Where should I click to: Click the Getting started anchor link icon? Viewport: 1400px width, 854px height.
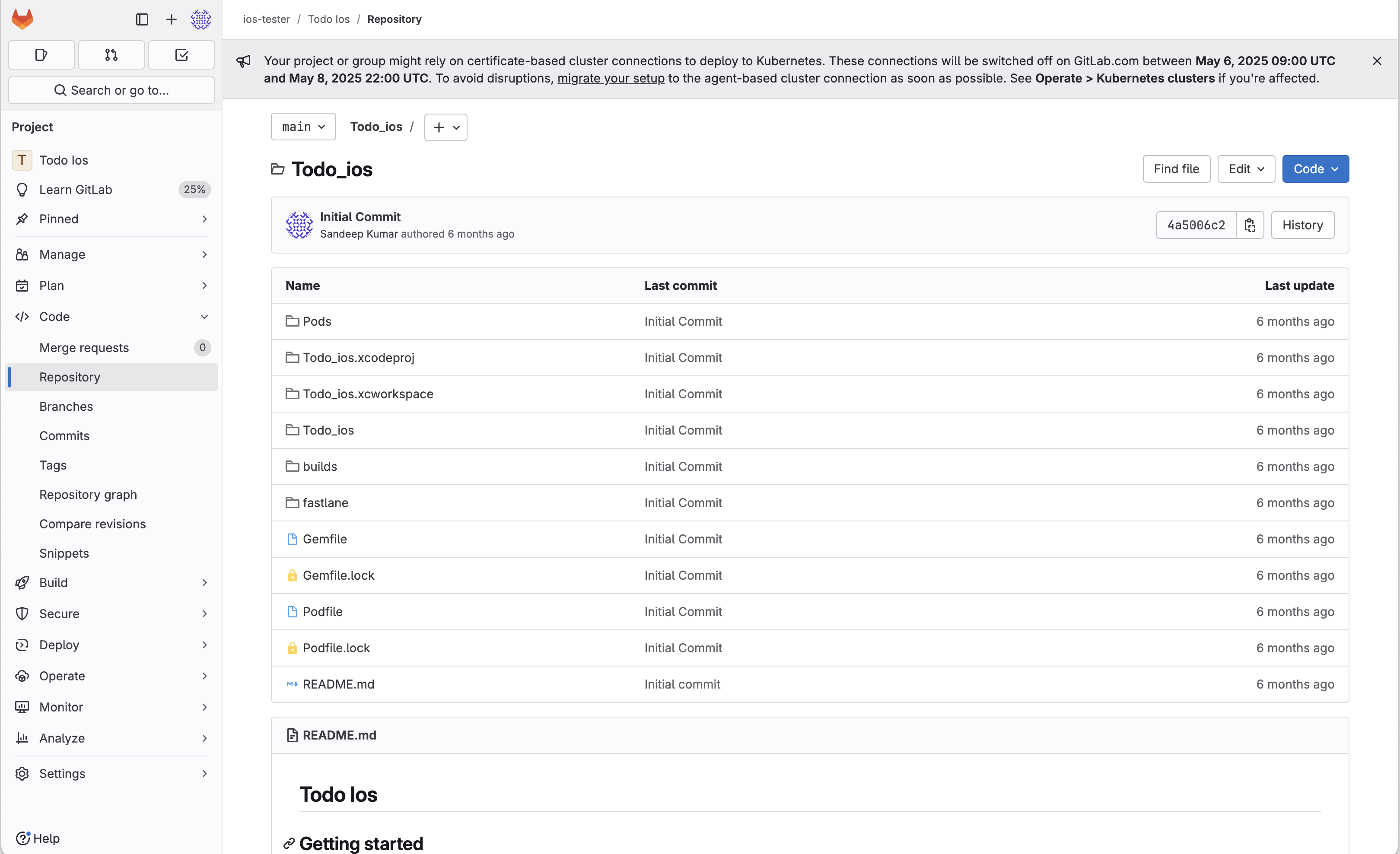click(289, 843)
